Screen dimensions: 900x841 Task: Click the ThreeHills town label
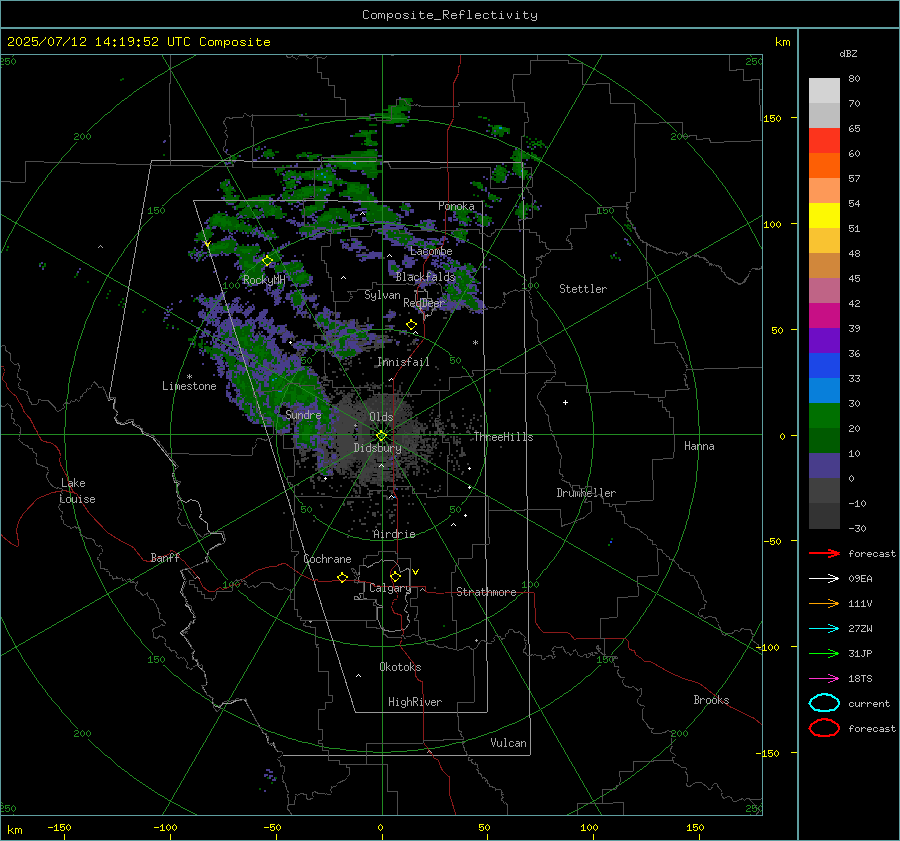(x=503, y=437)
